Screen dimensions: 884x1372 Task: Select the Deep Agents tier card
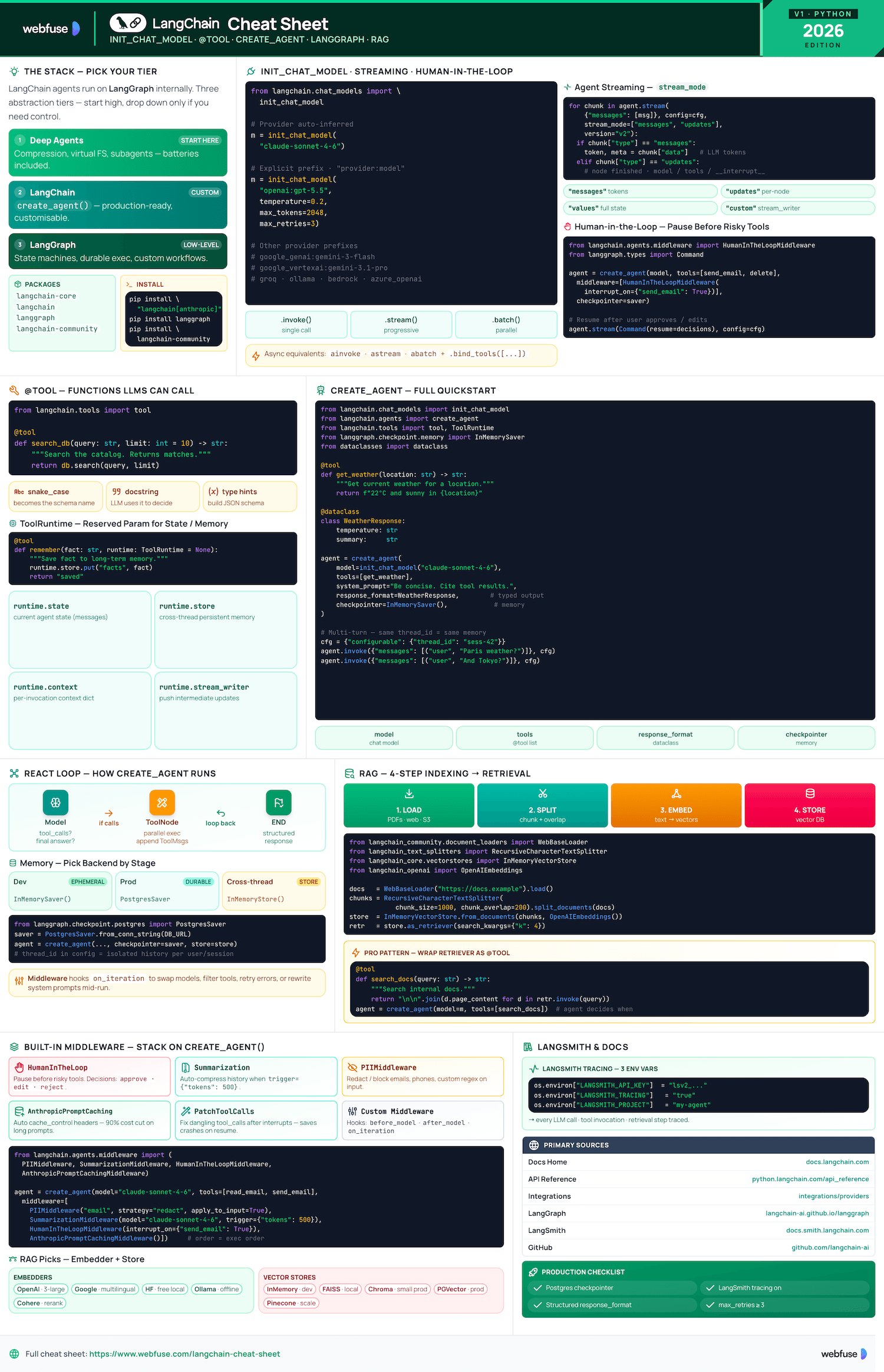coord(118,153)
